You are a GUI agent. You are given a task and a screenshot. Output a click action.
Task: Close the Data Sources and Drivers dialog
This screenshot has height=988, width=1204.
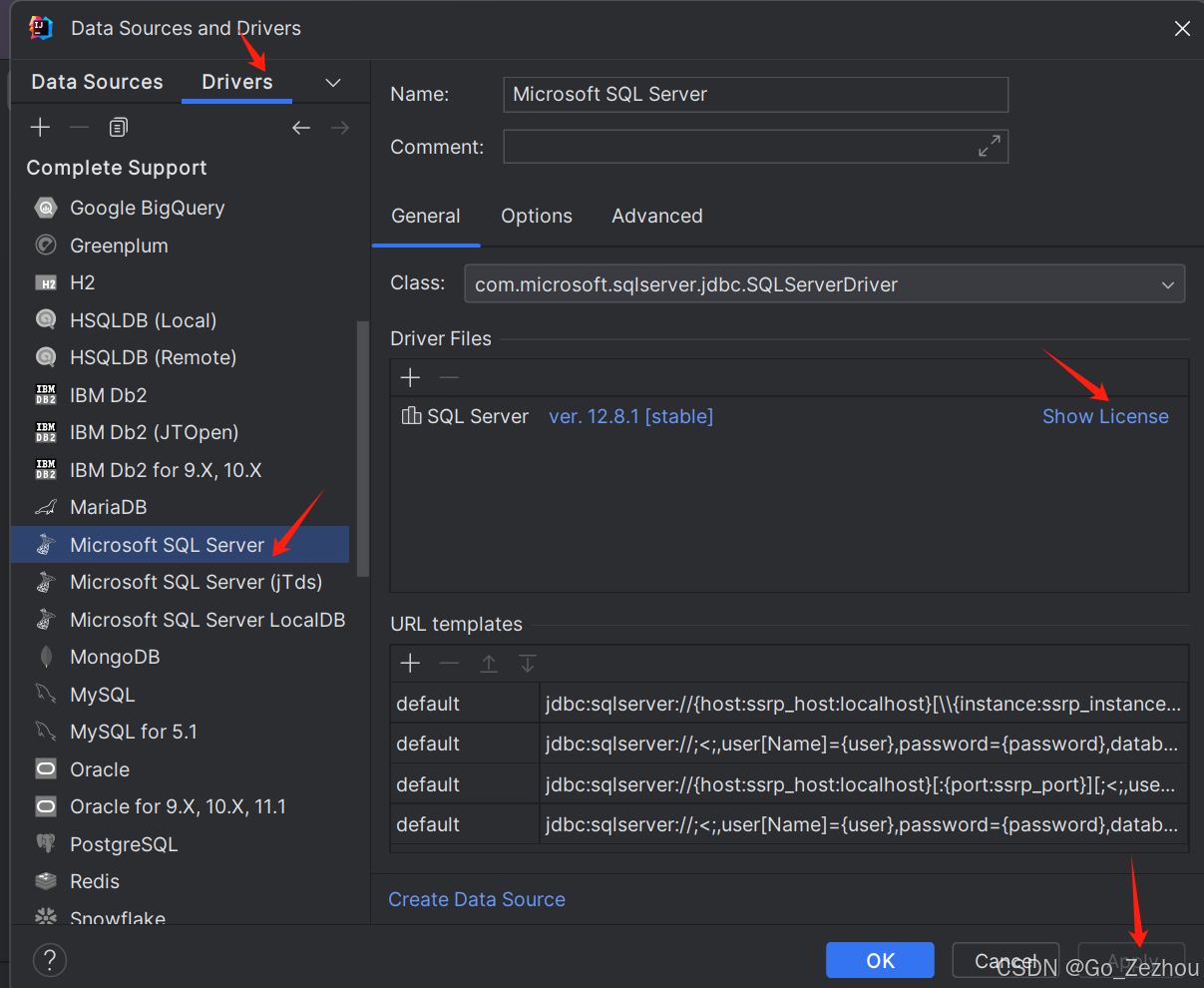[1182, 29]
